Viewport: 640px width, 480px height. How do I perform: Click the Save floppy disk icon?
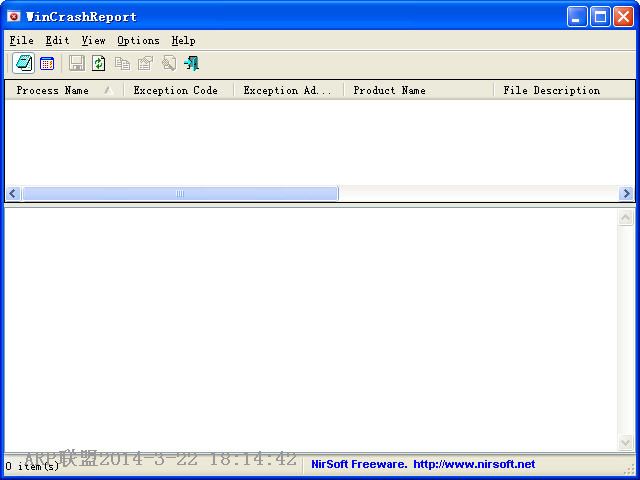pyautogui.click(x=77, y=63)
